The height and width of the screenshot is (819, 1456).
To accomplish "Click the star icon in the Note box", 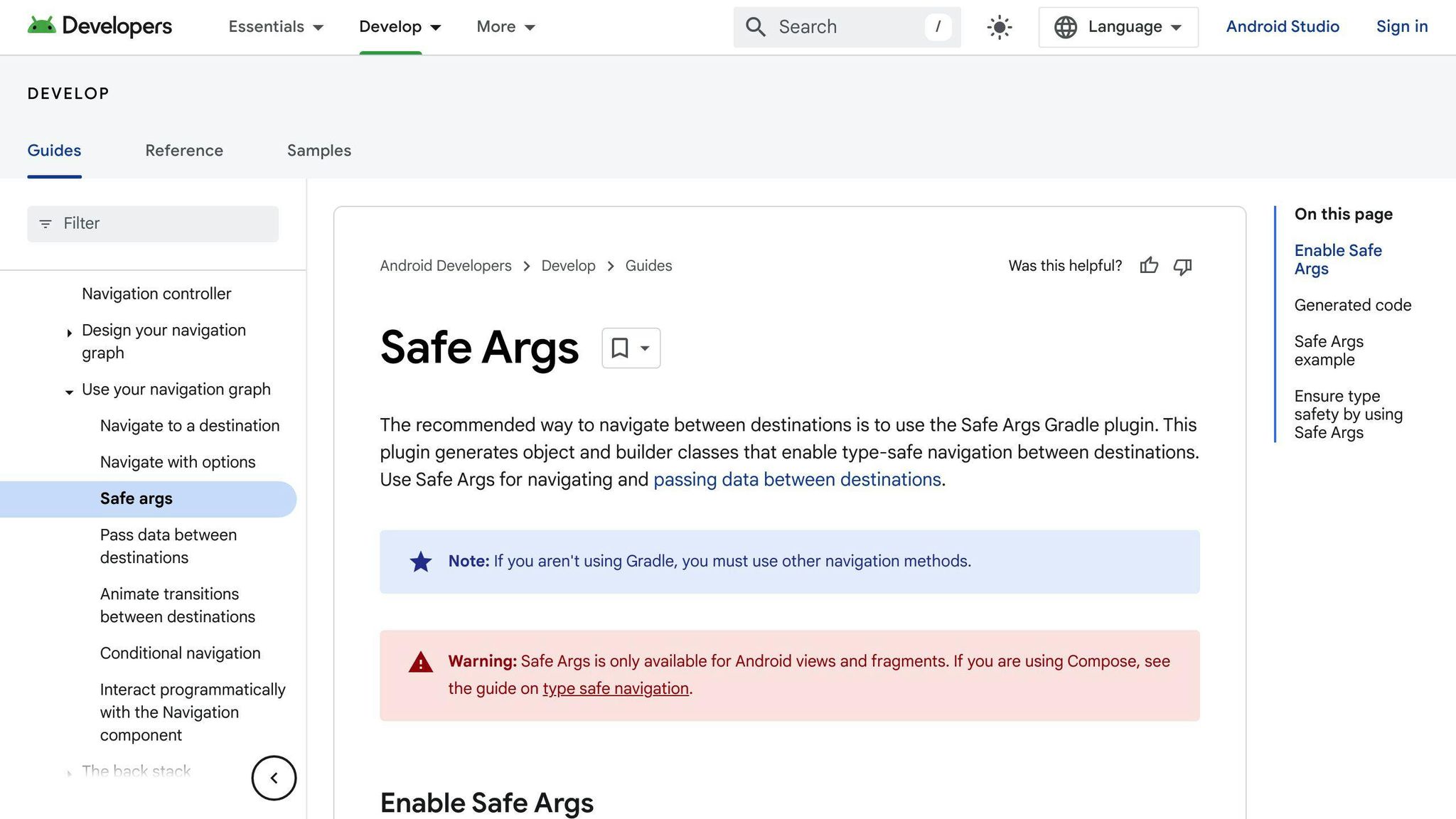I will (x=420, y=561).
